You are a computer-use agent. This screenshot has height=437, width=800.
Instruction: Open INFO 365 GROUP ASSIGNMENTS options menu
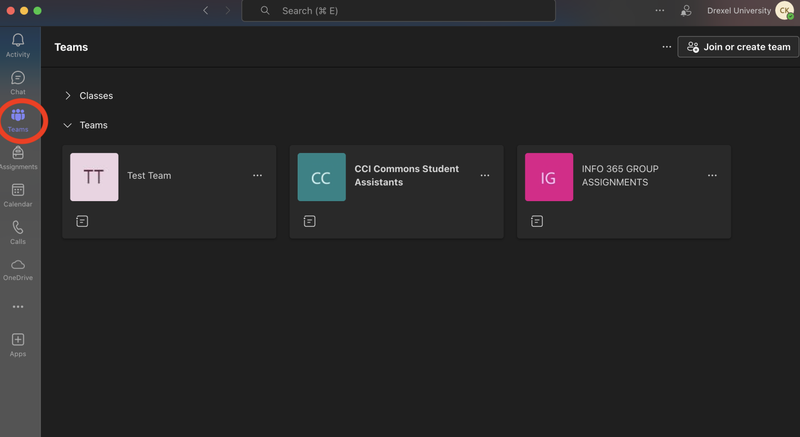[x=712, y=176]
